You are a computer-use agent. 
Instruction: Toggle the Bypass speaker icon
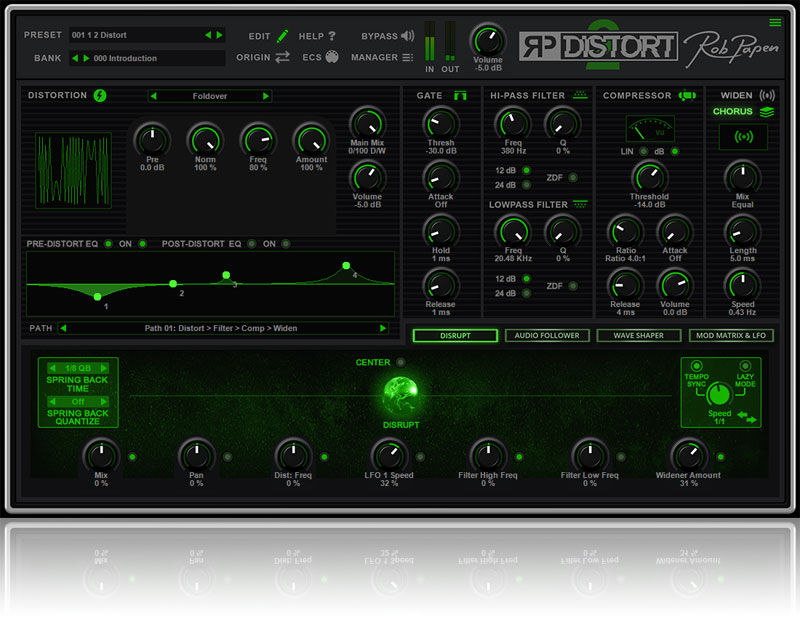pos(407,36)
